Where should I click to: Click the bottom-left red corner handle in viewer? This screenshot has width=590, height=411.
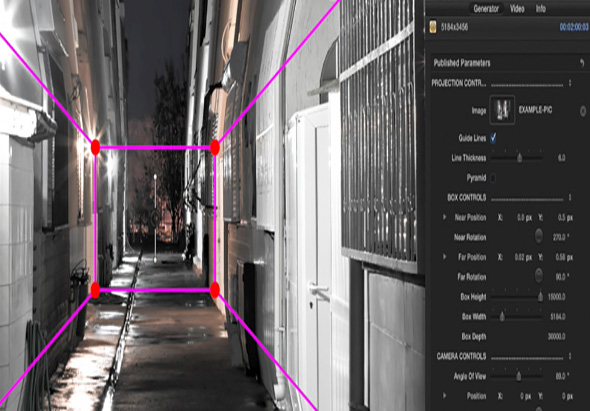(95, 290)
